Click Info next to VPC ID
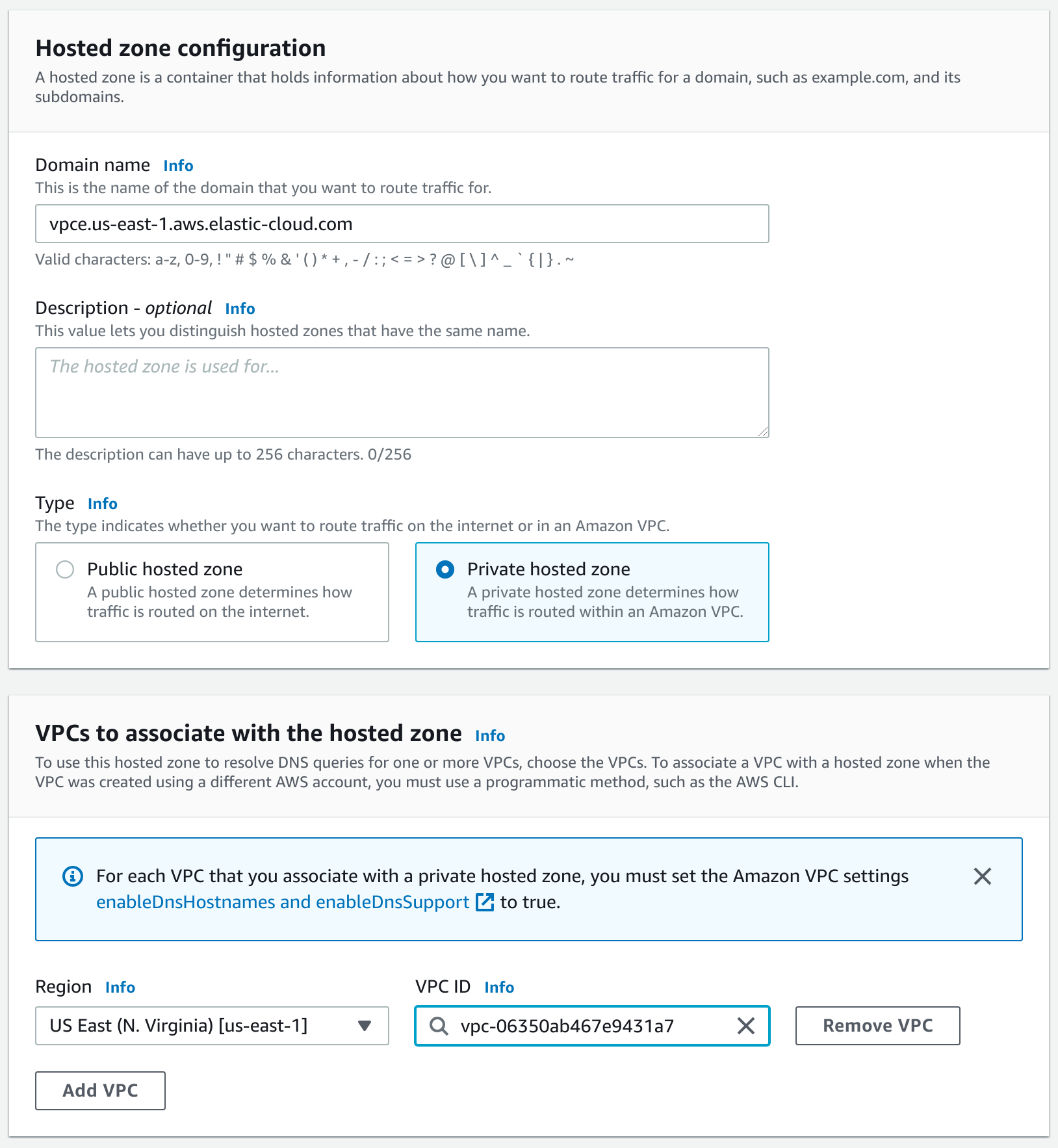This screenshot has height=1148, width=1058. (499, 987)
